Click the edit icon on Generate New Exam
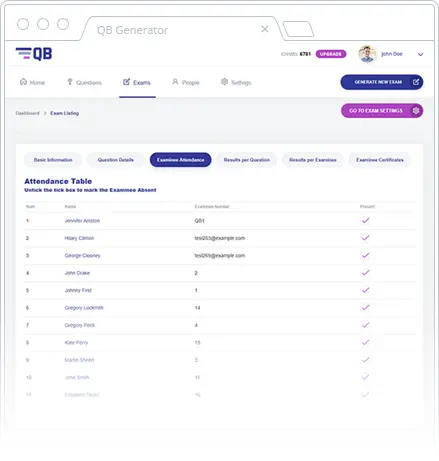 click(x=416, y=82)
